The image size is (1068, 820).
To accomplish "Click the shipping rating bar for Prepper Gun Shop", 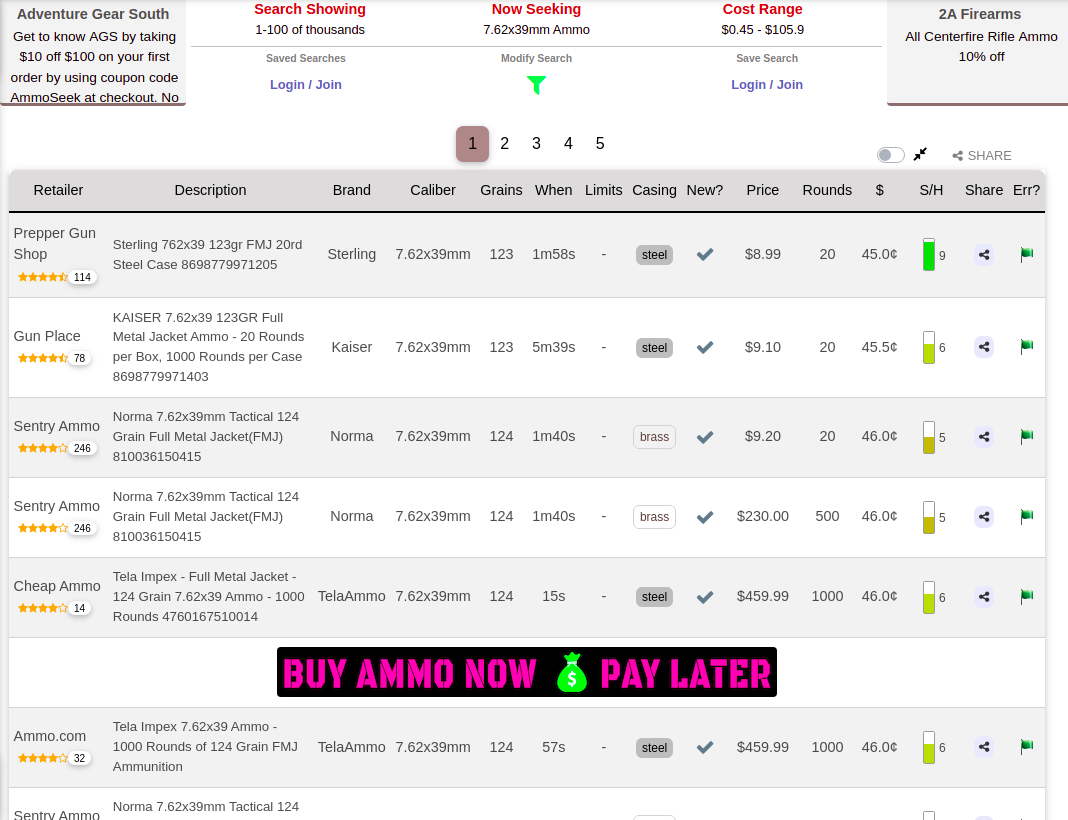I will coord(928,255).
